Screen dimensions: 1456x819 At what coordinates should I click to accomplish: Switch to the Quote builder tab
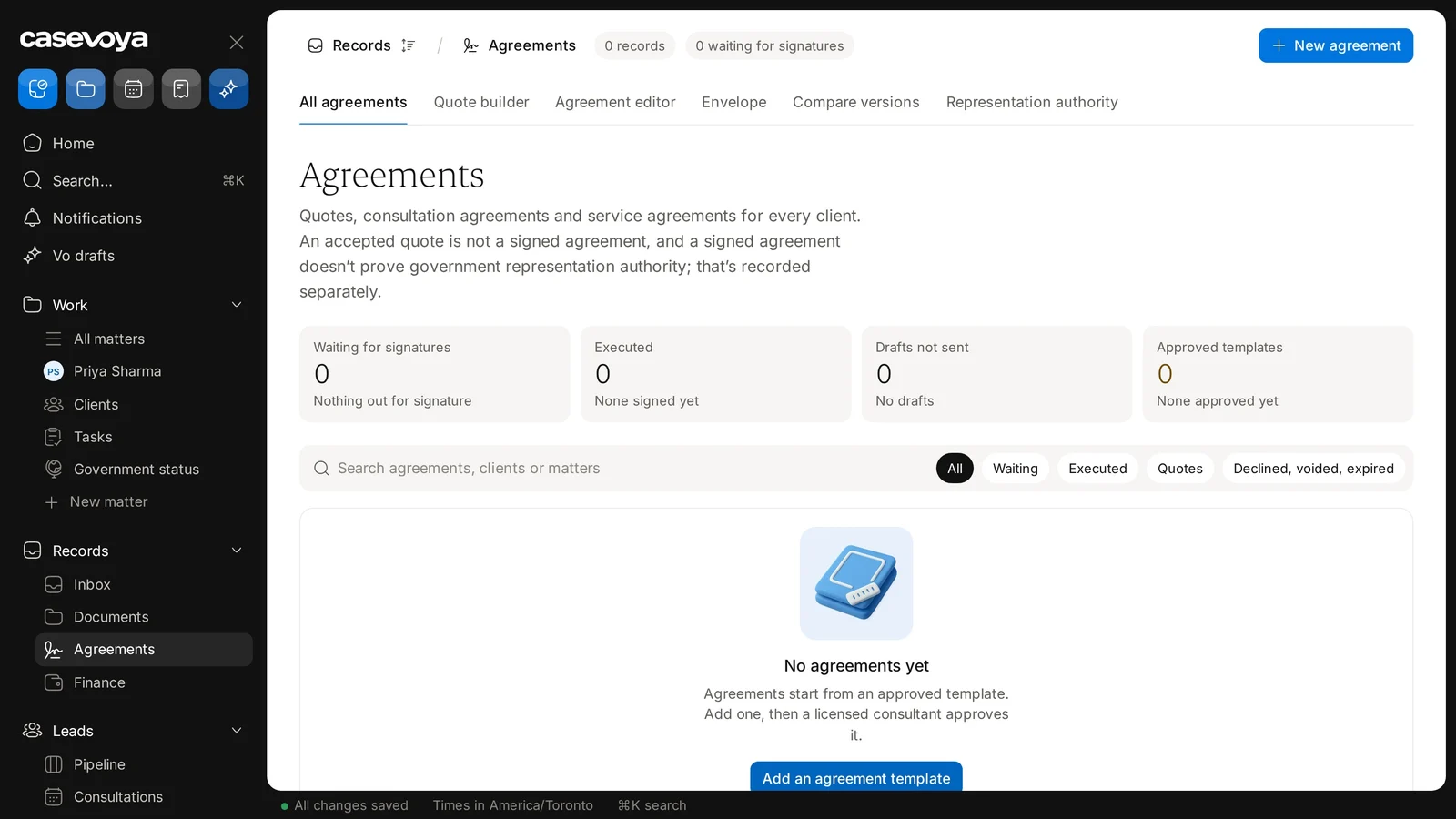[x=481, y=102]
